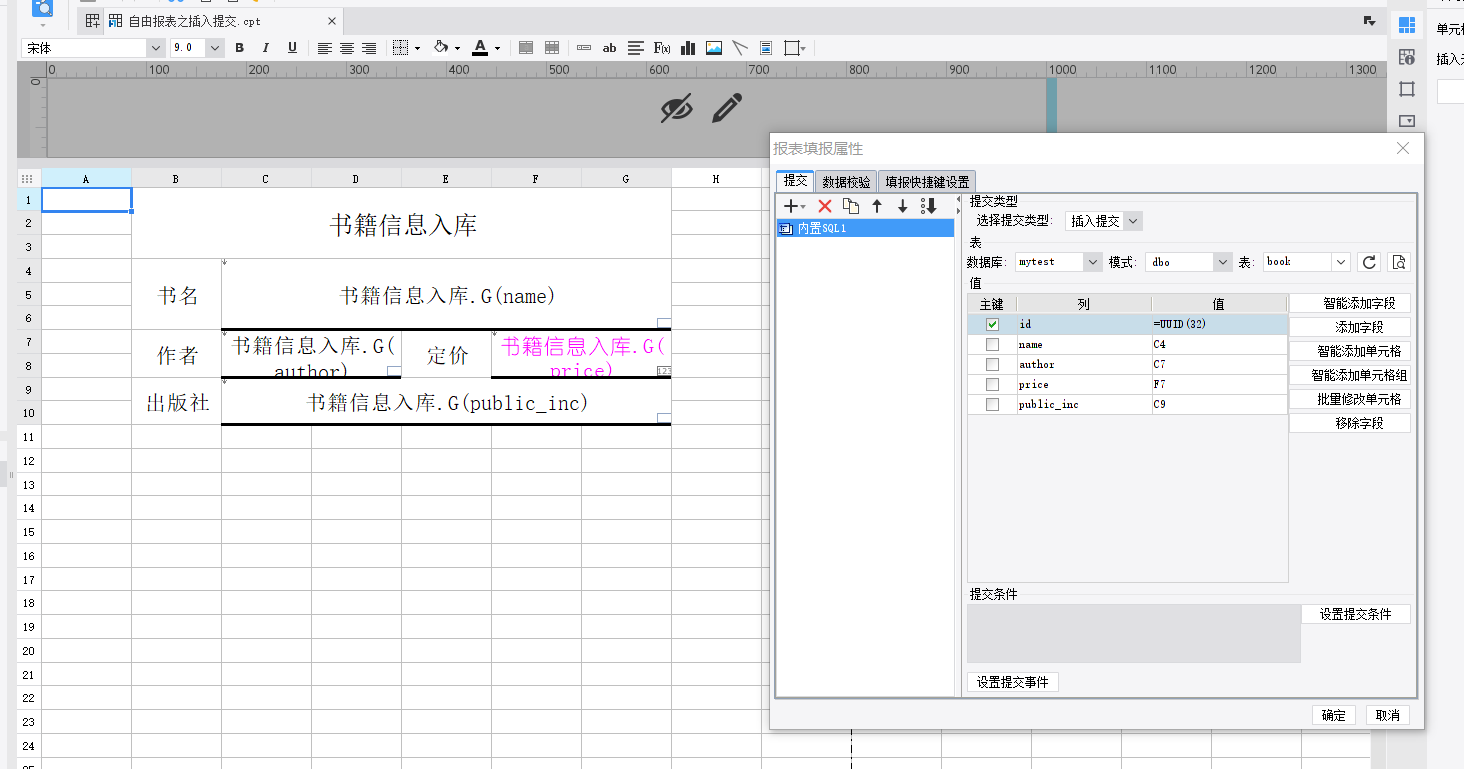
Task: Insert a chart using the toolbar icon
Action: tap(688, 48)
